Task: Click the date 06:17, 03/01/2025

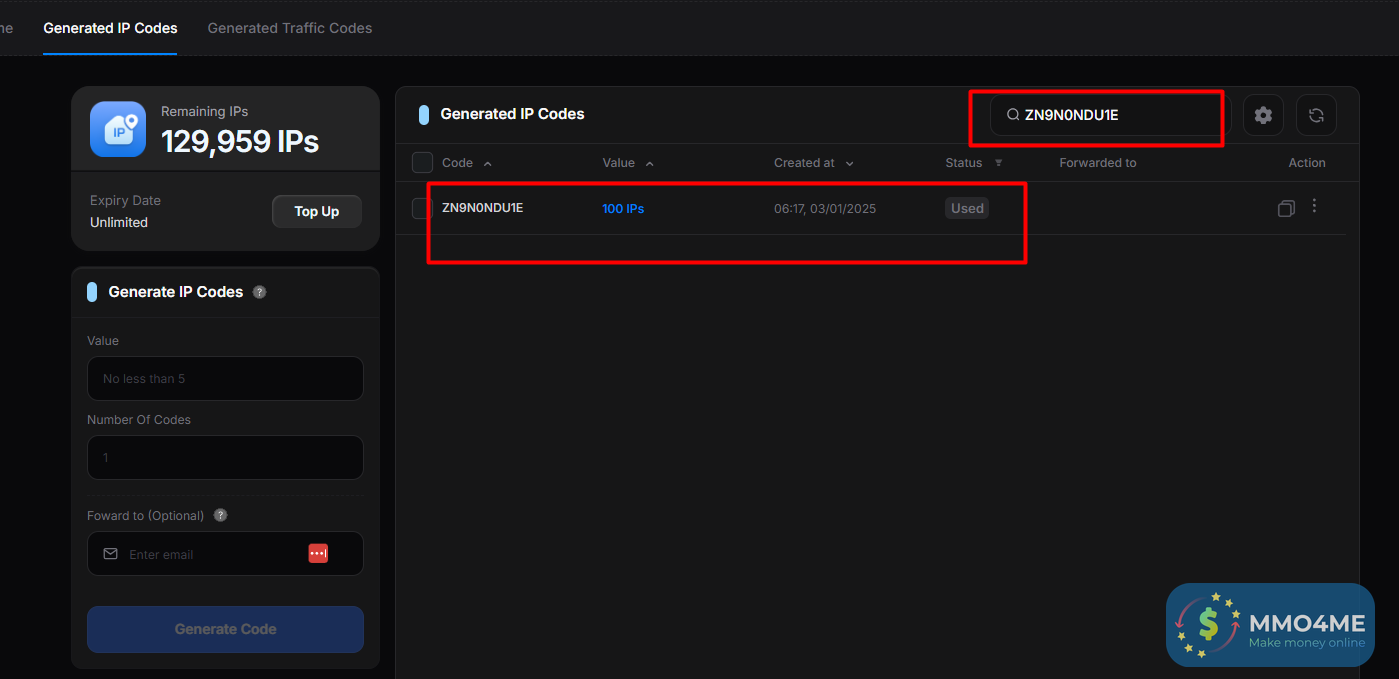Action: click(825, 209)
